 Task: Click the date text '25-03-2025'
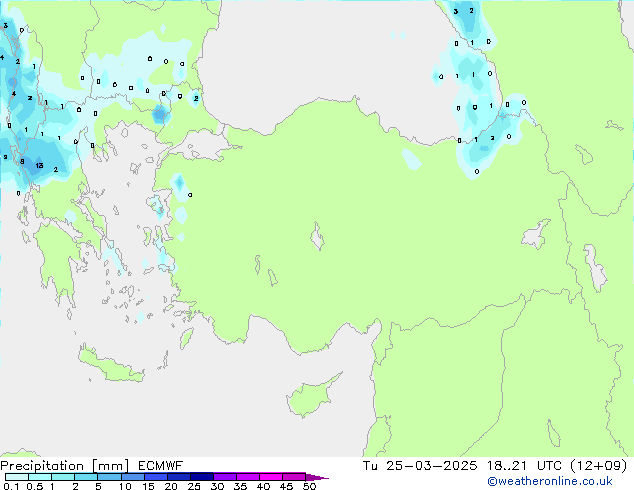(431, 466)
